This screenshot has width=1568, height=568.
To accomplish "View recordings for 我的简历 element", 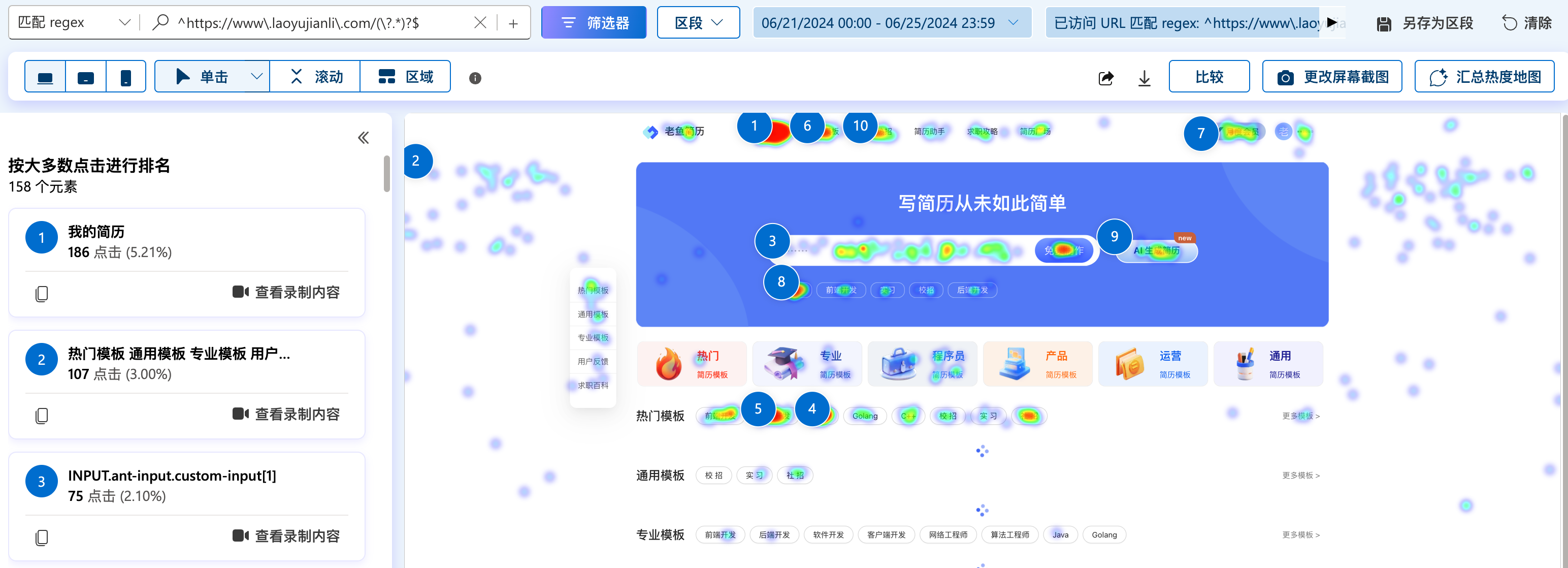I will pyautogui.click(x=285, y=292).
